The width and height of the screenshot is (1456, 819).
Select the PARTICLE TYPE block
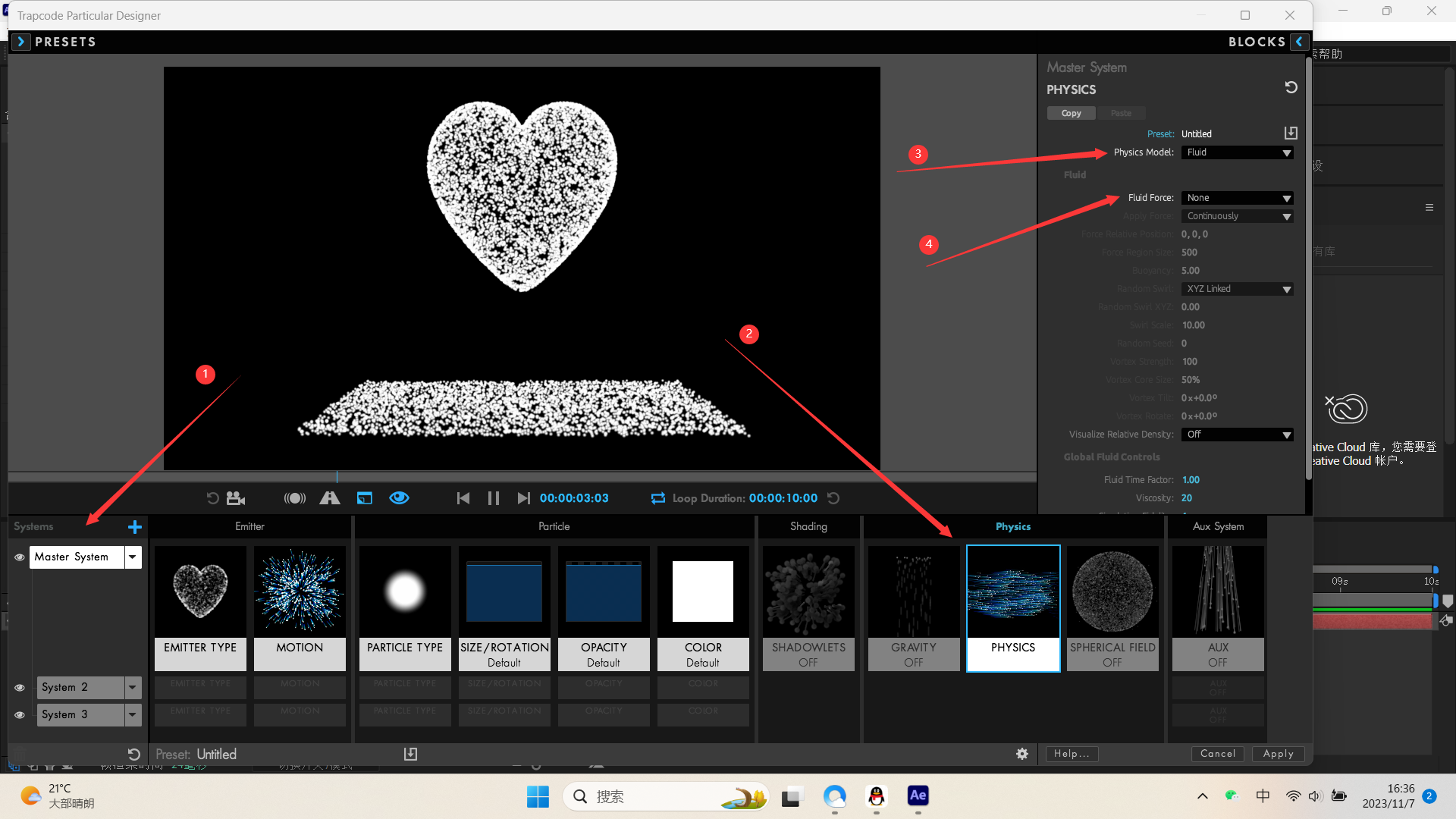(405, 608)
